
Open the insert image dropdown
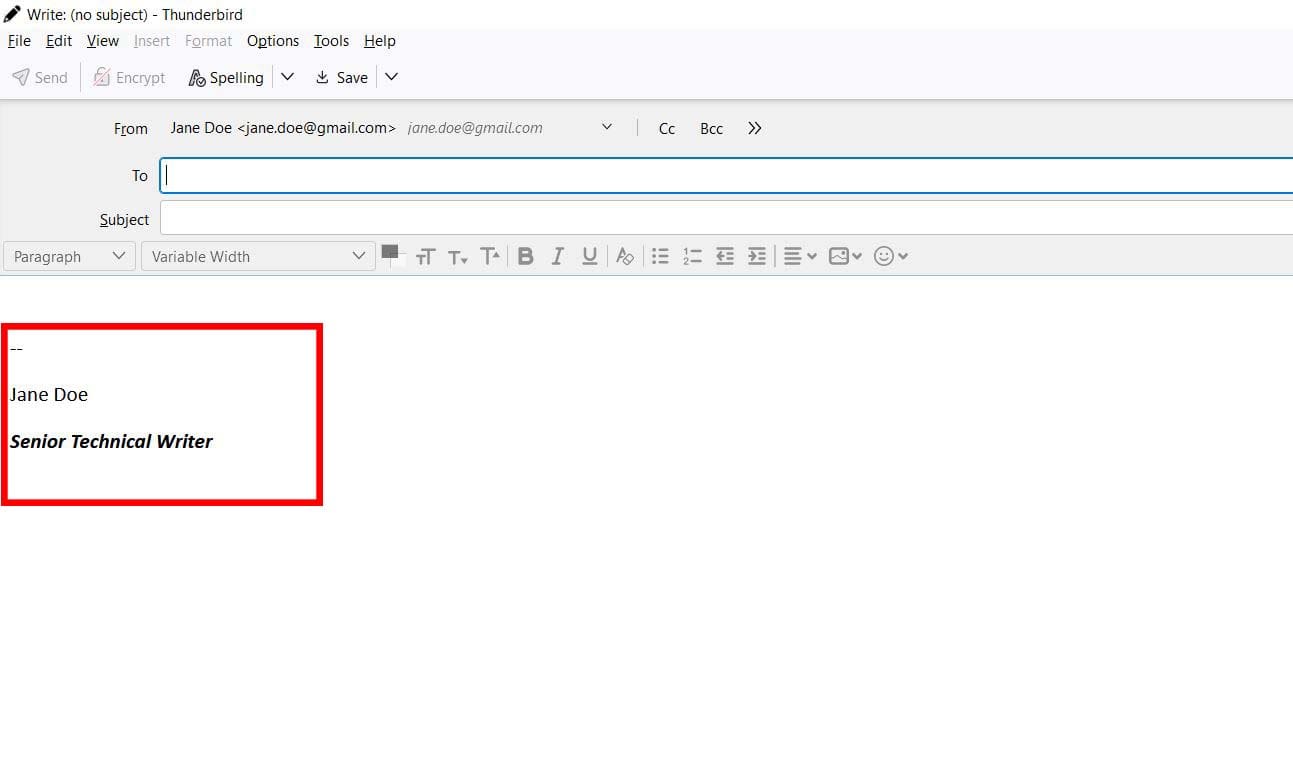845,256
